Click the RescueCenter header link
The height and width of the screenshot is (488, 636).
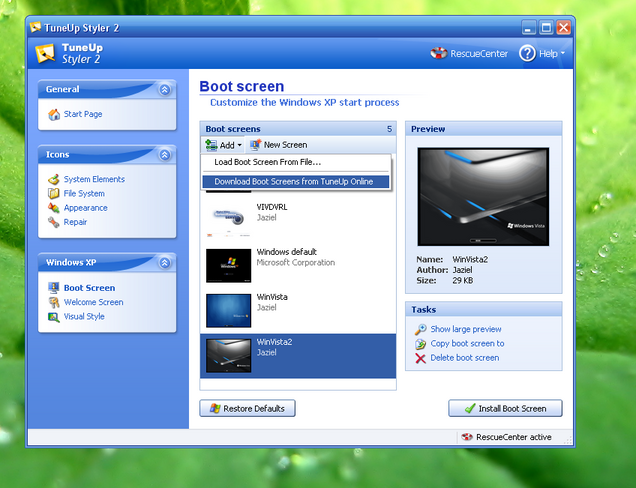click(x=479, y=54)
